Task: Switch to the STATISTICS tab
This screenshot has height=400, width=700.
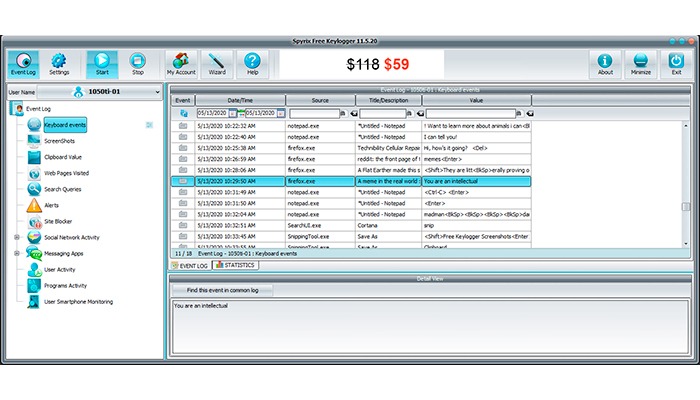Action: 235,265
